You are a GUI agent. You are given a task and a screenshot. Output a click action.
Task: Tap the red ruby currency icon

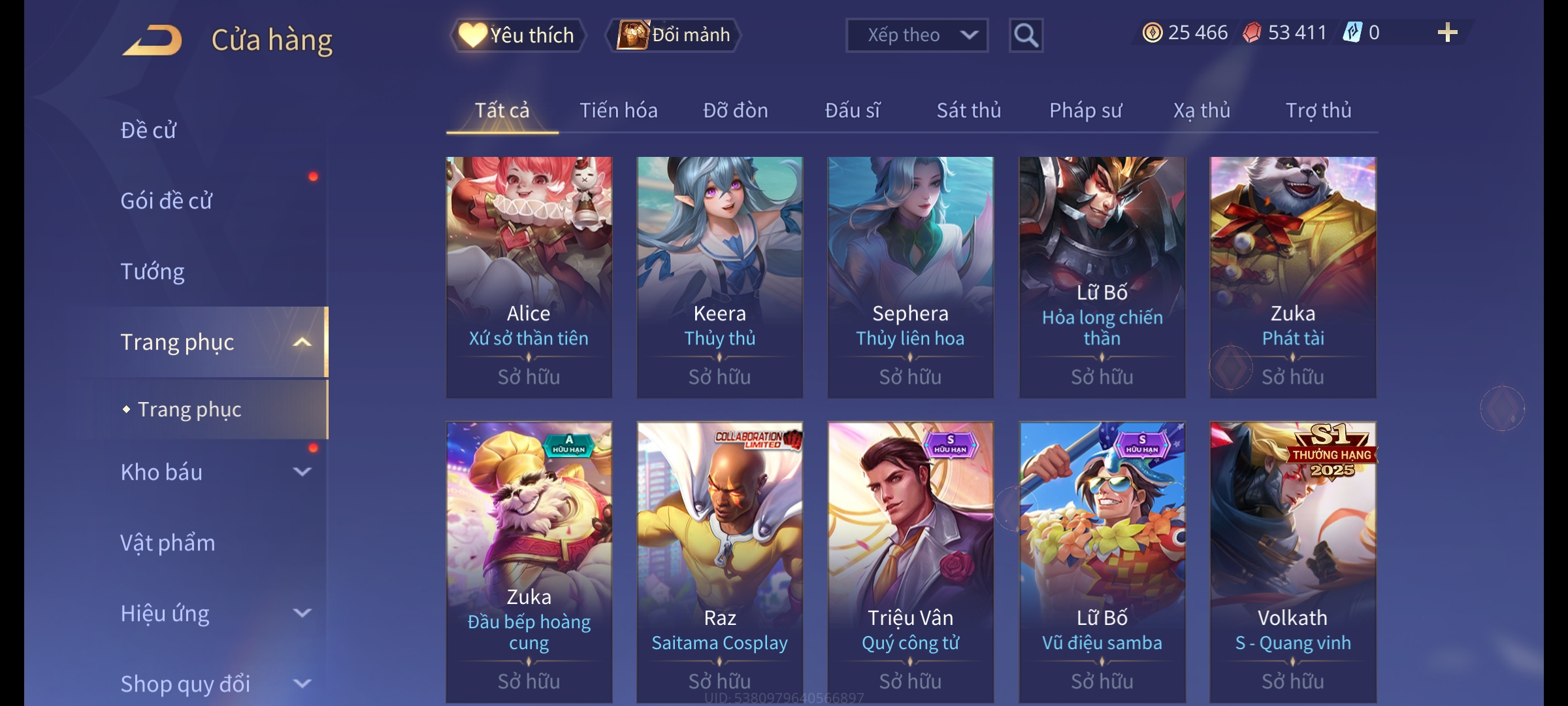1252,33
